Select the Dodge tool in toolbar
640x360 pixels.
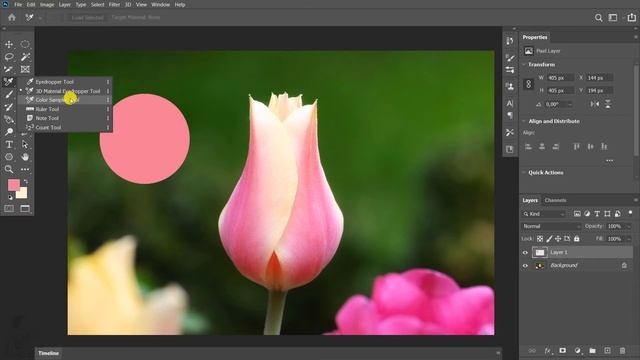pyautogui.click(x=9, y=132)
